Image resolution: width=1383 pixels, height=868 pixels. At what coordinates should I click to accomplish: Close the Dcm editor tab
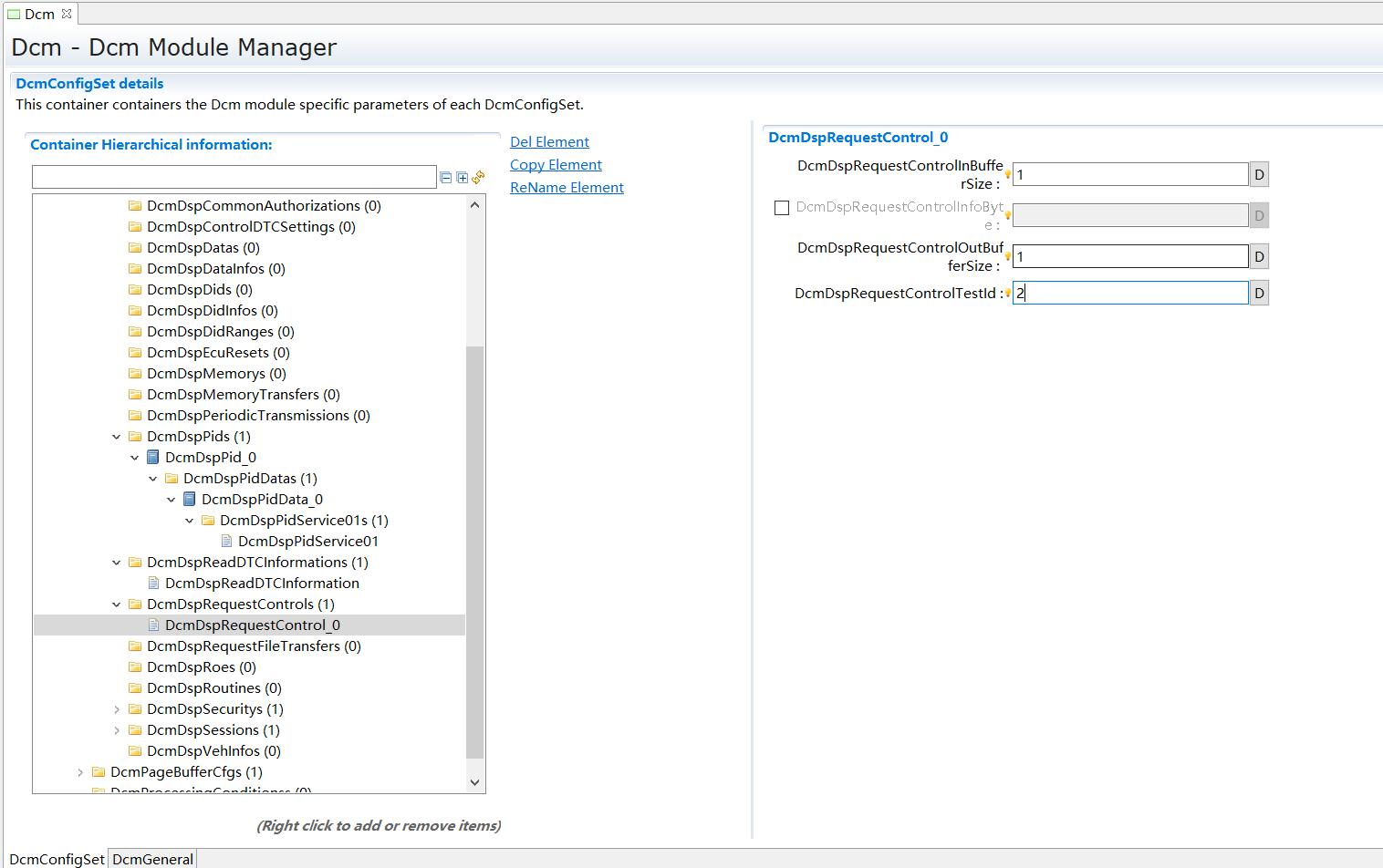[67, 14]
